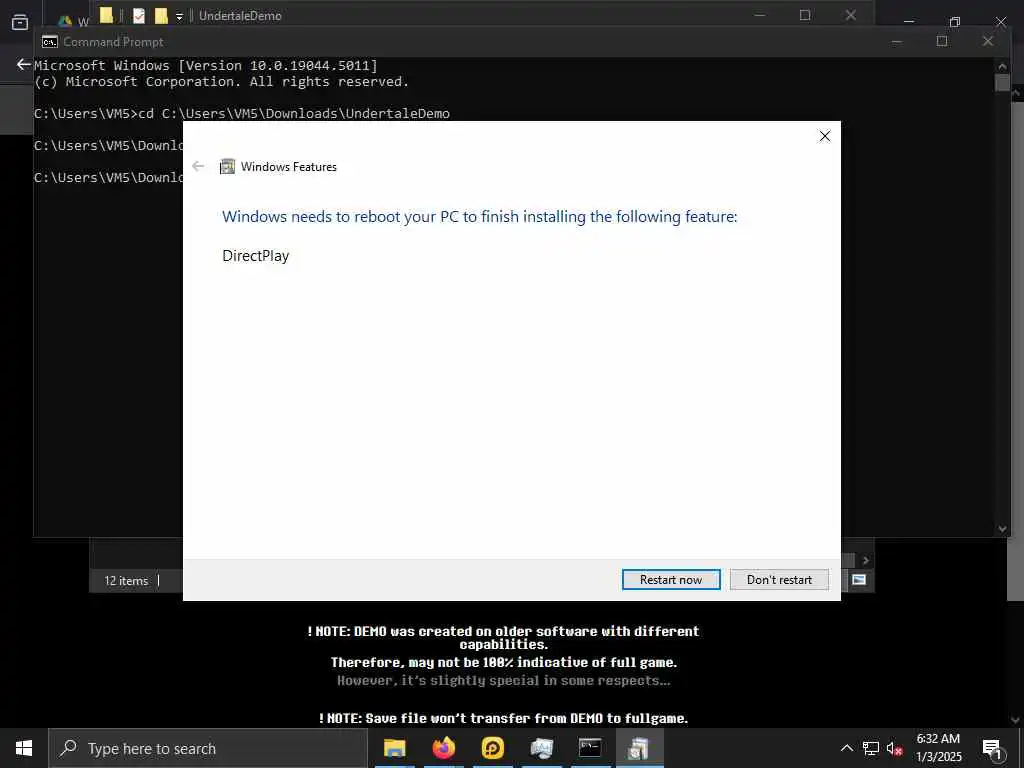The height and width of the screenshot is (768, 1024).
Task: Open the yellow circular taskbar app
Action: (492, 748)
